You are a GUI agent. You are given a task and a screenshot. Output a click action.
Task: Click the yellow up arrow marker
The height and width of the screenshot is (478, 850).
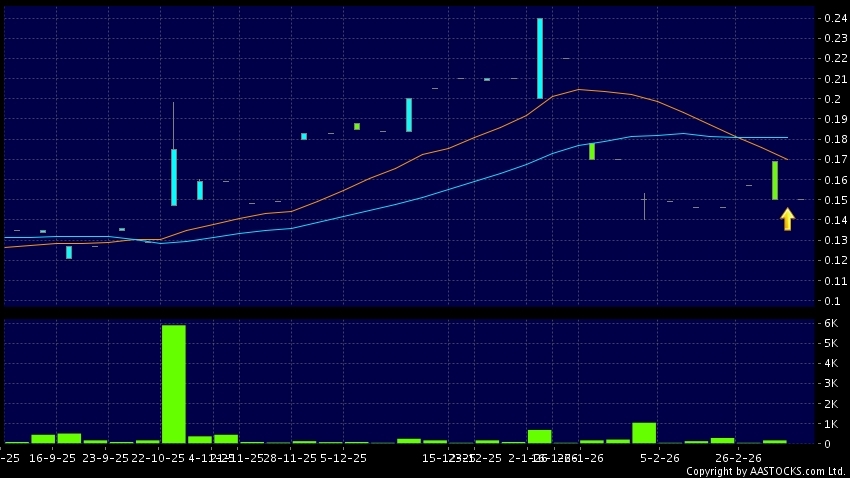tap(787, 219)
